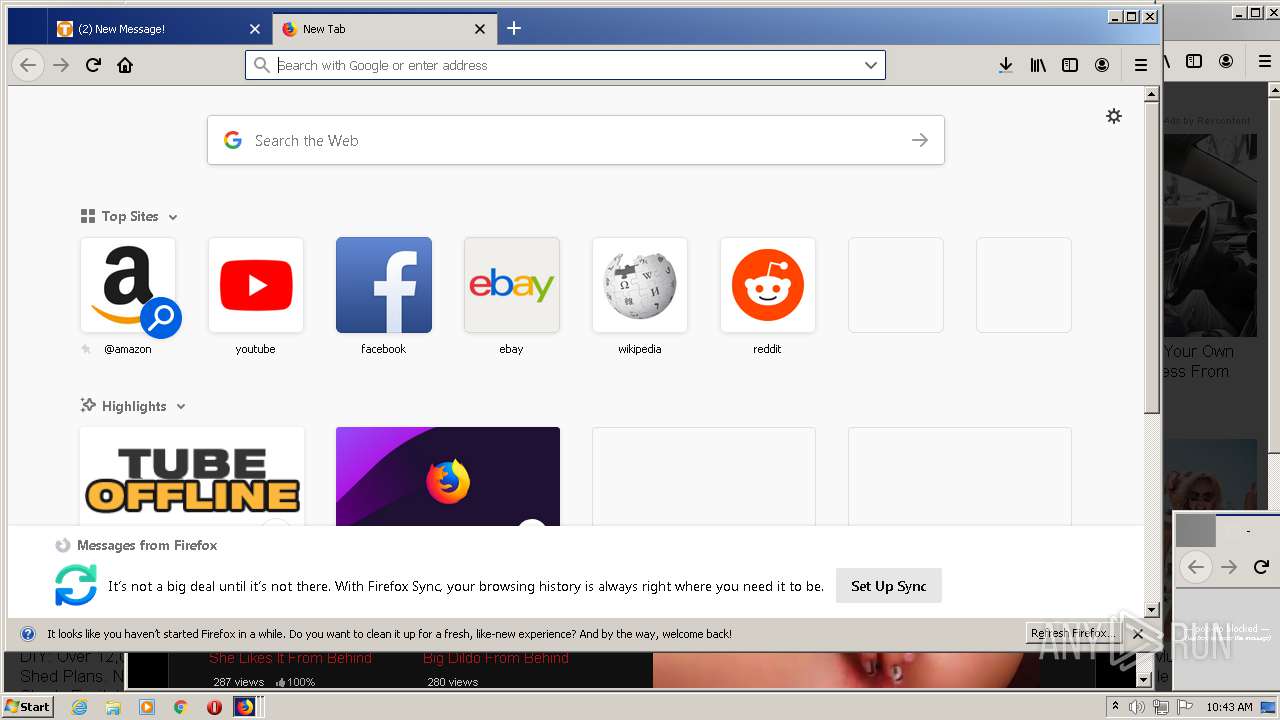Image resolution: width=1280 pixels, height=720 pixels.
Task: Show hidden system tray icons
Action: 1115,707
